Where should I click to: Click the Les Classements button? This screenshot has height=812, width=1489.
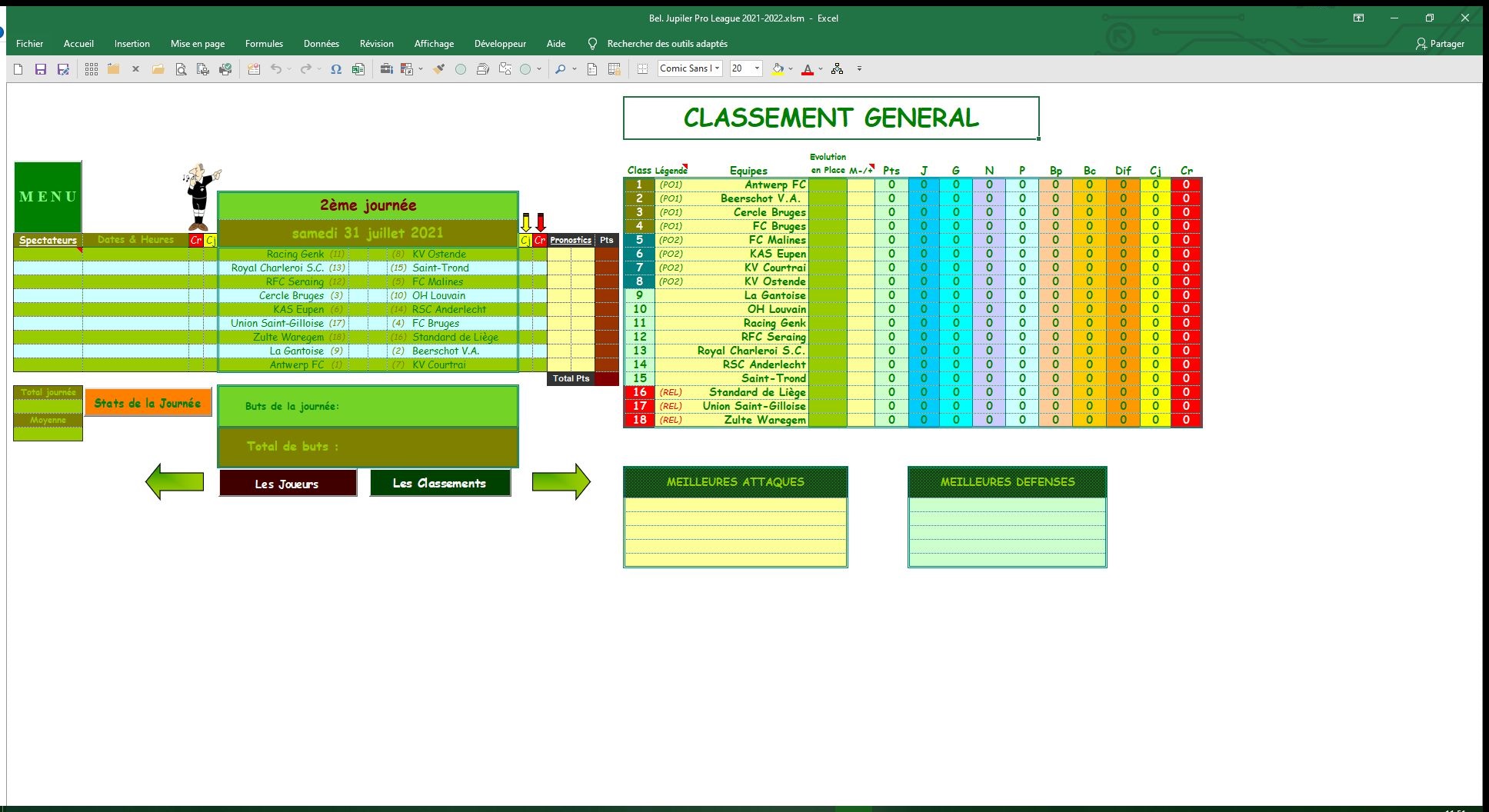click(x=440, y=484)
